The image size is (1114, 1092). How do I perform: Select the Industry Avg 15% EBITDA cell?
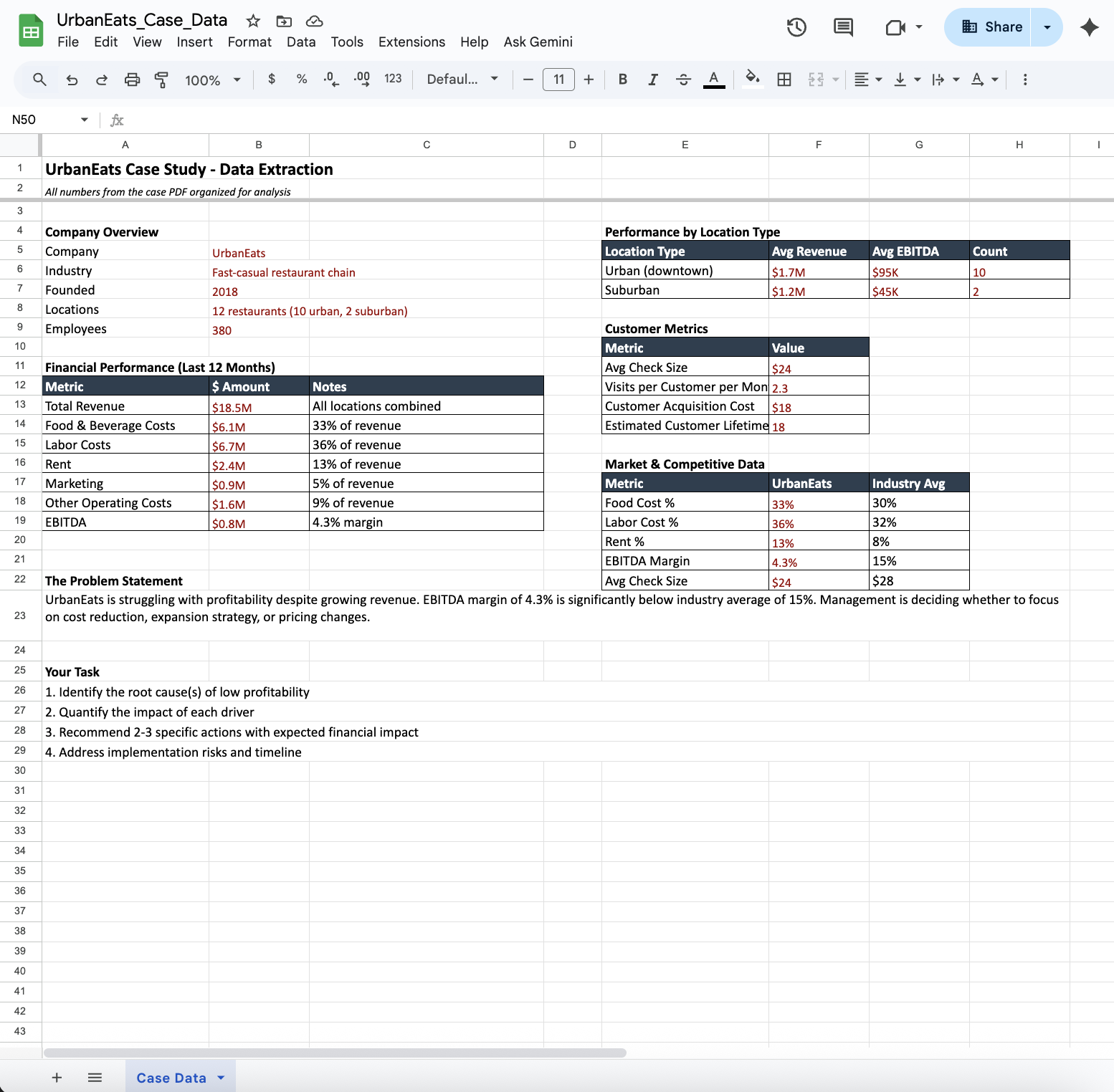[x=919, y=561]
